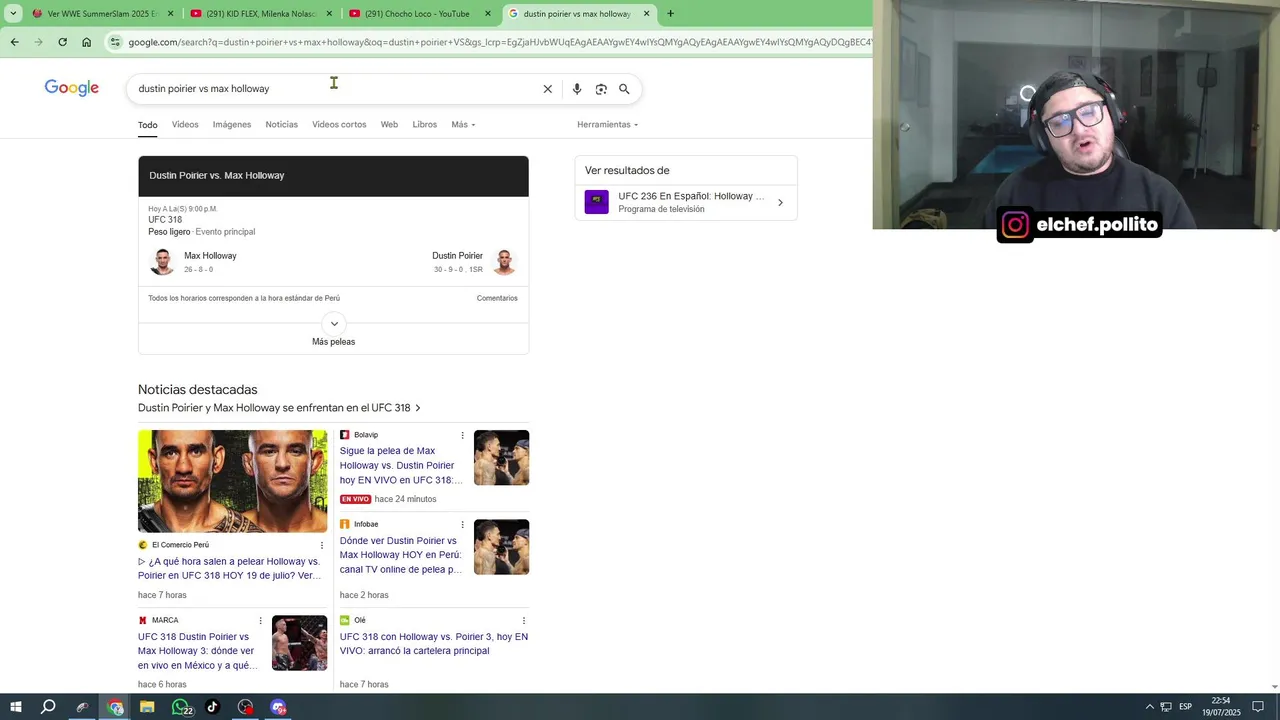The image size is (1280, 720).
Task: Open the notification center icon
Action: click(x=1258, y=707)
